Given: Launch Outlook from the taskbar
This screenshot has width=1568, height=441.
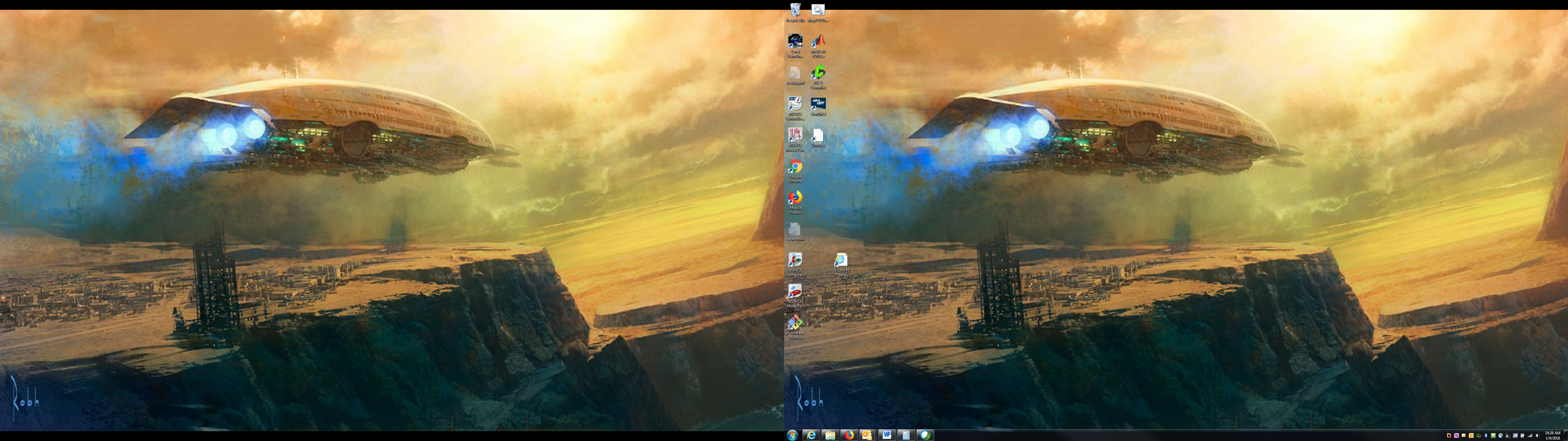Looking at the screenshot, I should click(x=868, y=435).
